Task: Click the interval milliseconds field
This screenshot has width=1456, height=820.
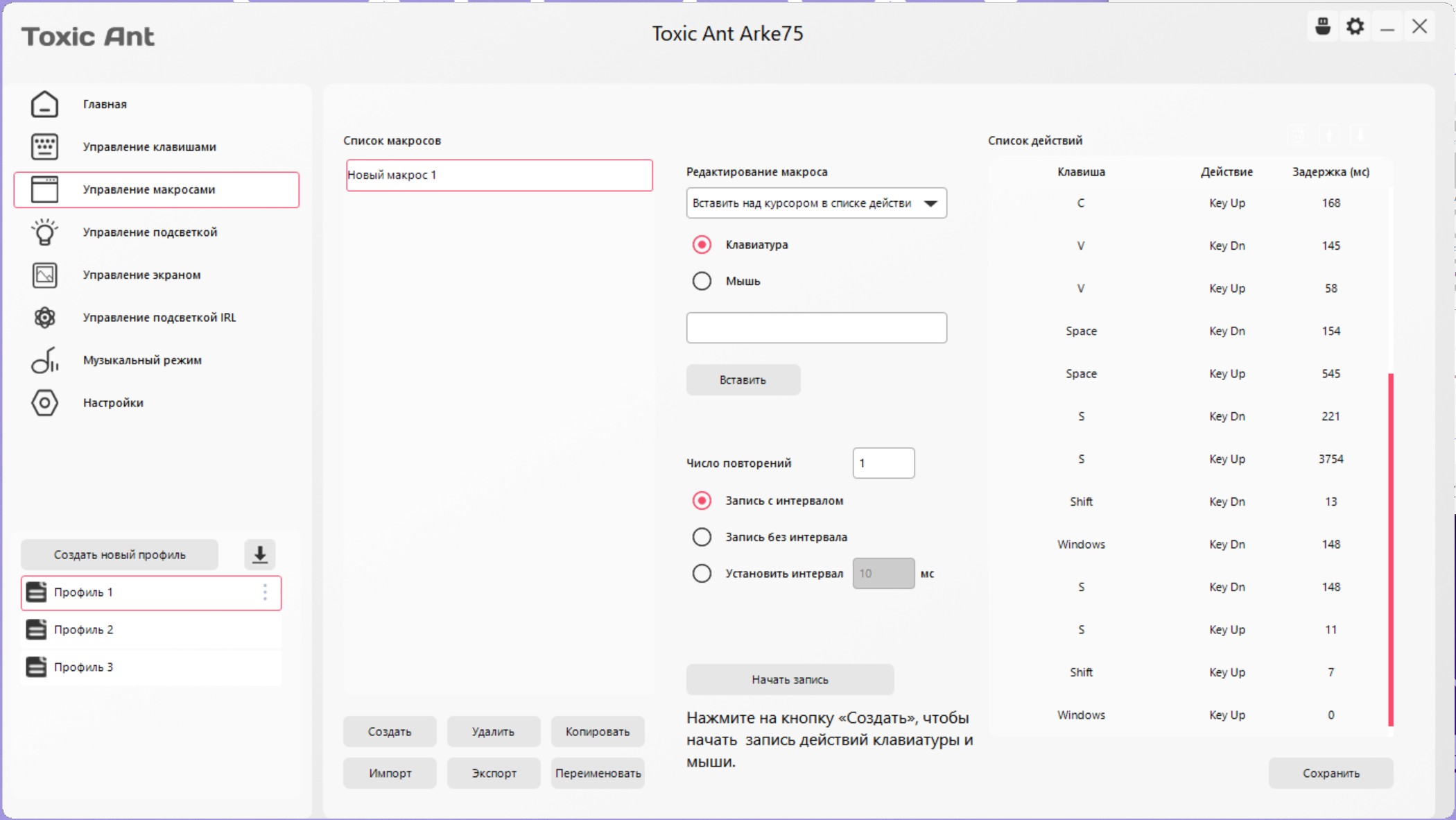Action: (x=883, y=574)
